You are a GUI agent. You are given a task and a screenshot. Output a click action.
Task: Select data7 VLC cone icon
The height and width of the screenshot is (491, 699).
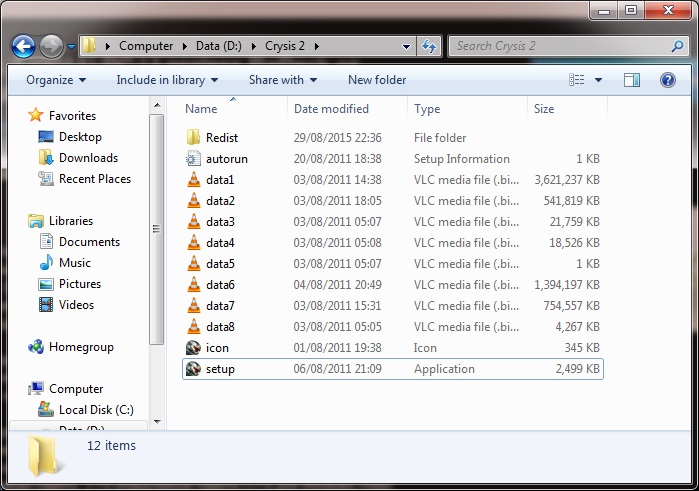[x=193, y=305]
